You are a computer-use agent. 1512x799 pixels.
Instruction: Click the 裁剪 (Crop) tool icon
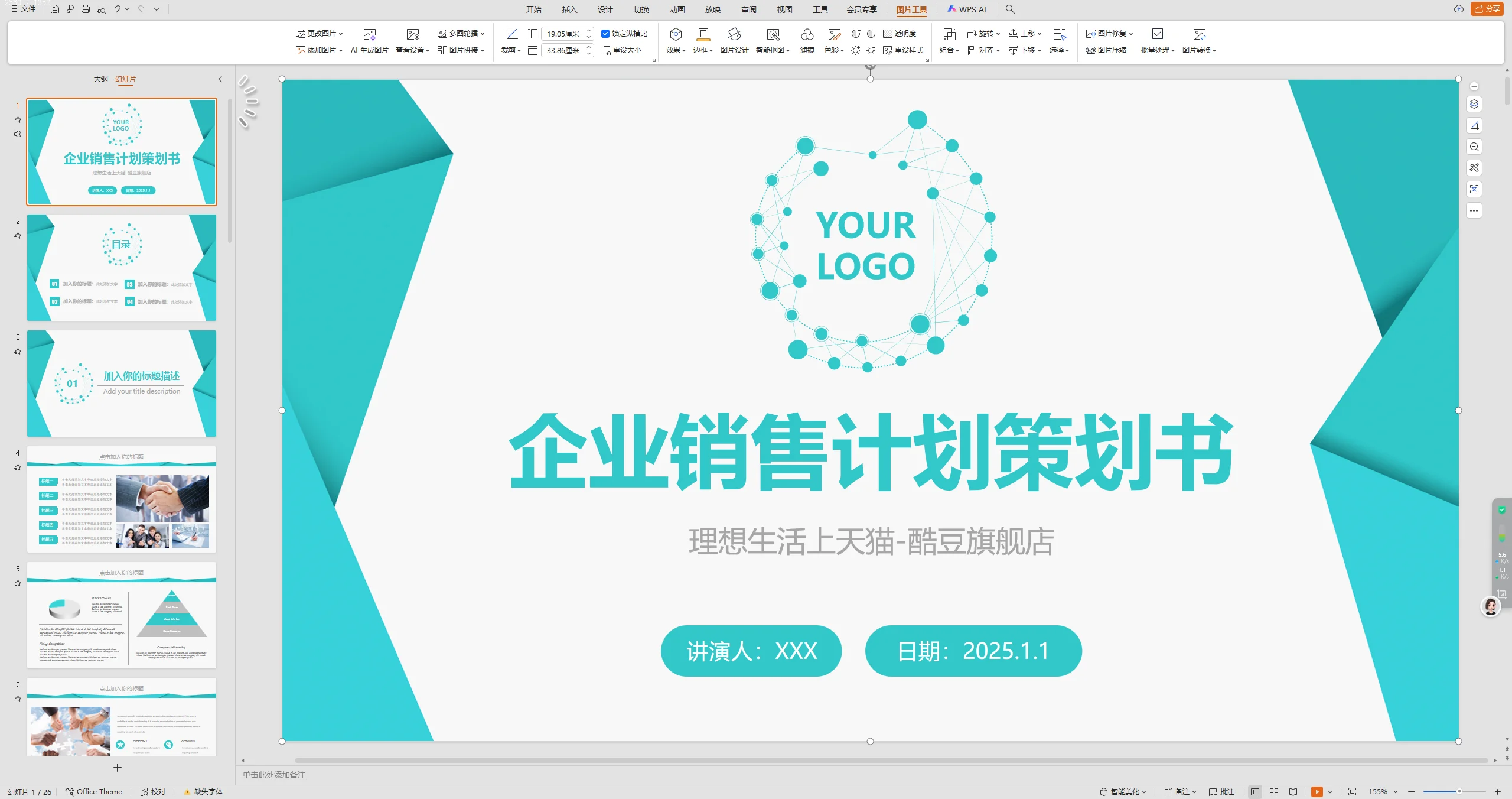tap(511, 34)
